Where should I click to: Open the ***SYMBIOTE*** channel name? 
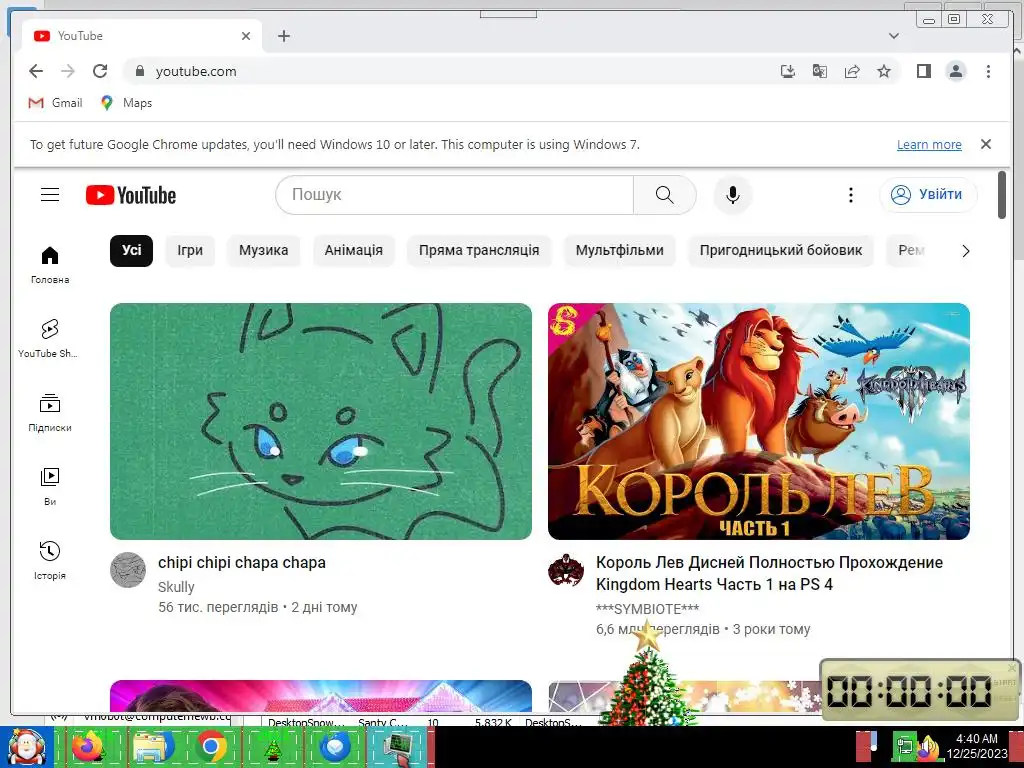(647, 609)
